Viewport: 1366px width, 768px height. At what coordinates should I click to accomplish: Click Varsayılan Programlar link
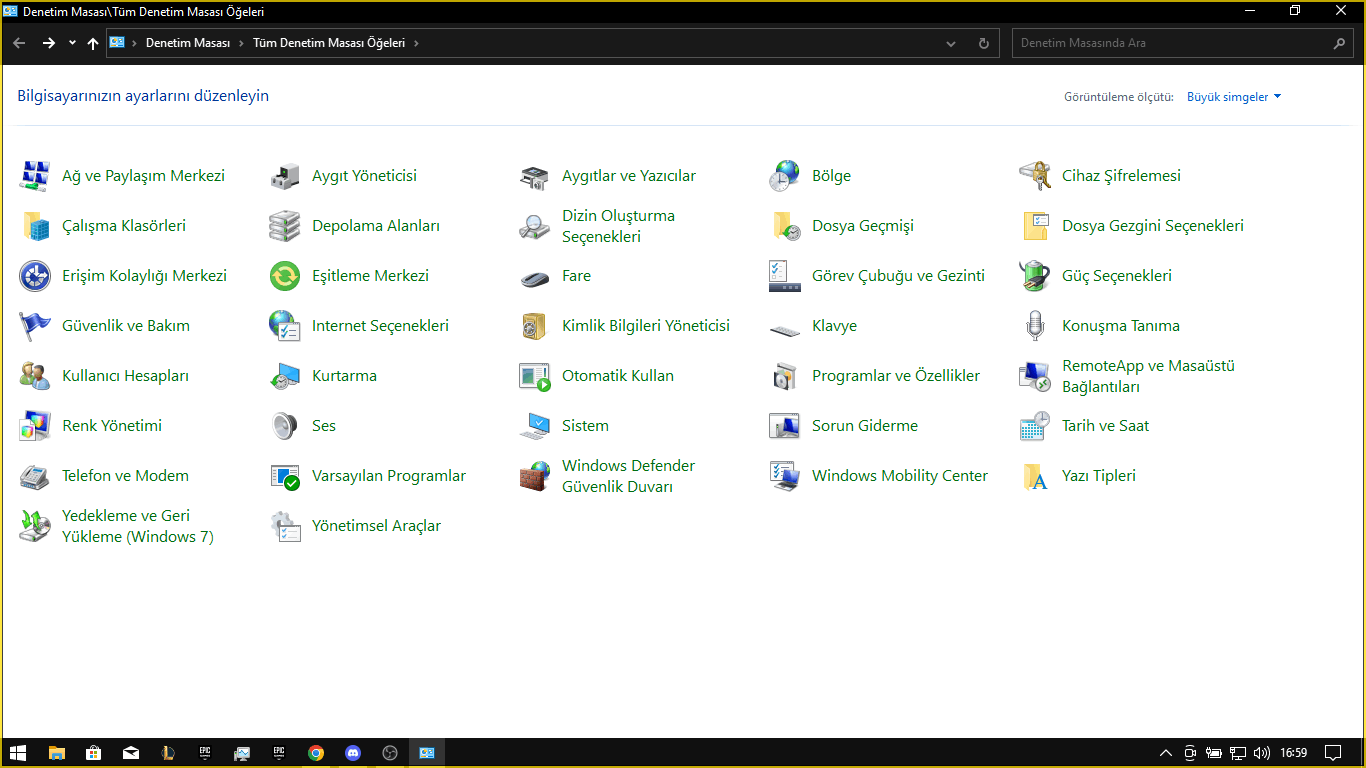[x=389, y=476]
